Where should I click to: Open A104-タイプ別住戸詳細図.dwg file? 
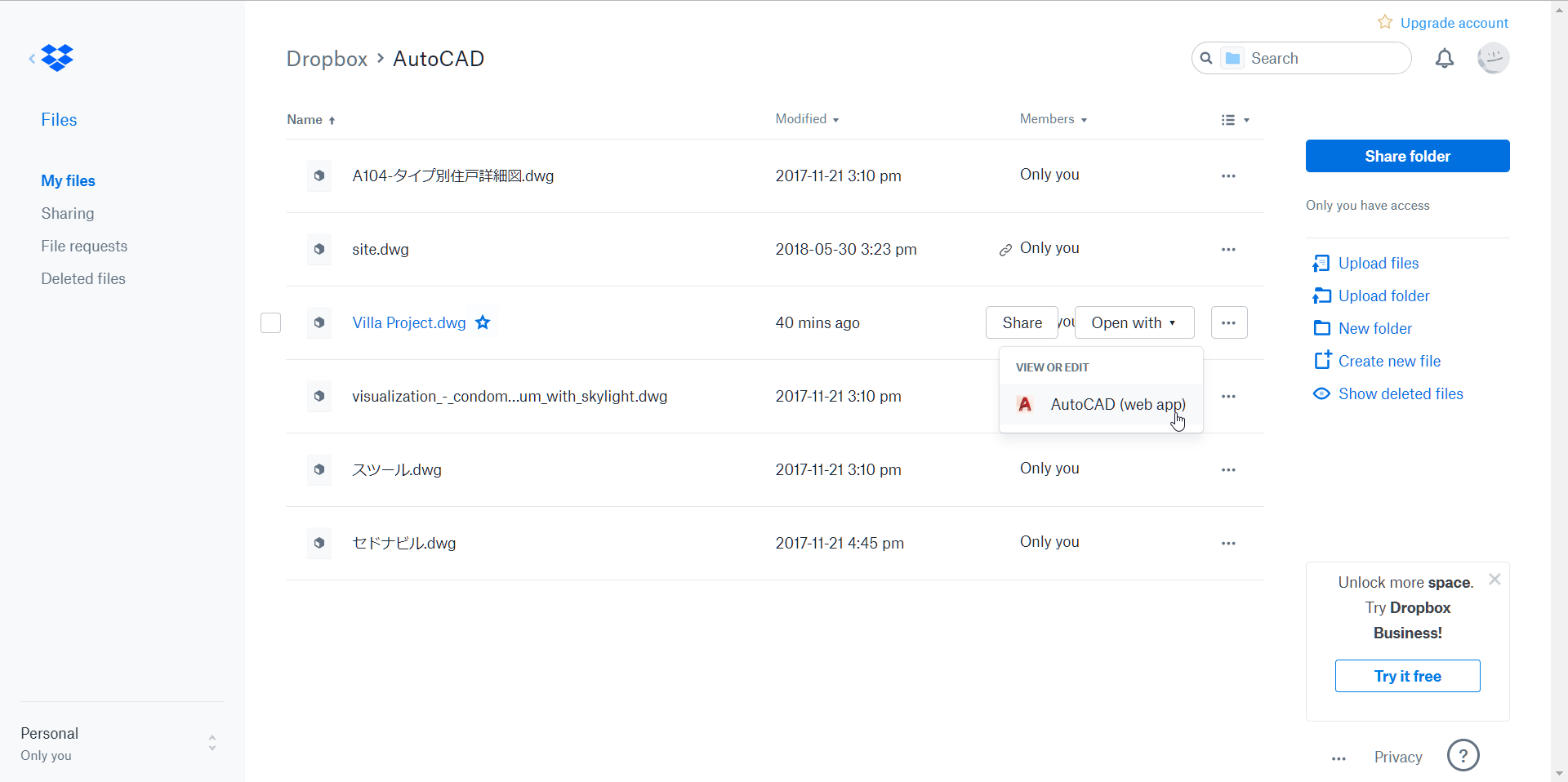coord(452,176)
